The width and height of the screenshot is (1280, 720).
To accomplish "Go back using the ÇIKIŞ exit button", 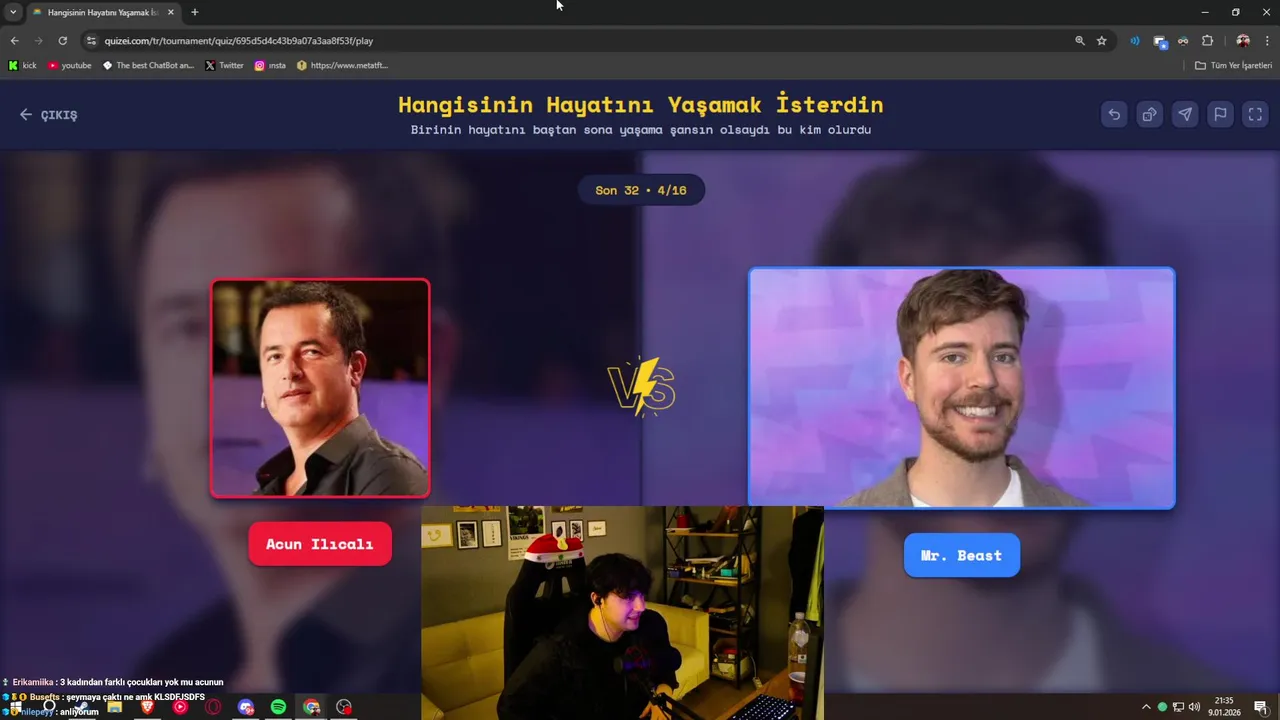I will (x=48, y=115).
